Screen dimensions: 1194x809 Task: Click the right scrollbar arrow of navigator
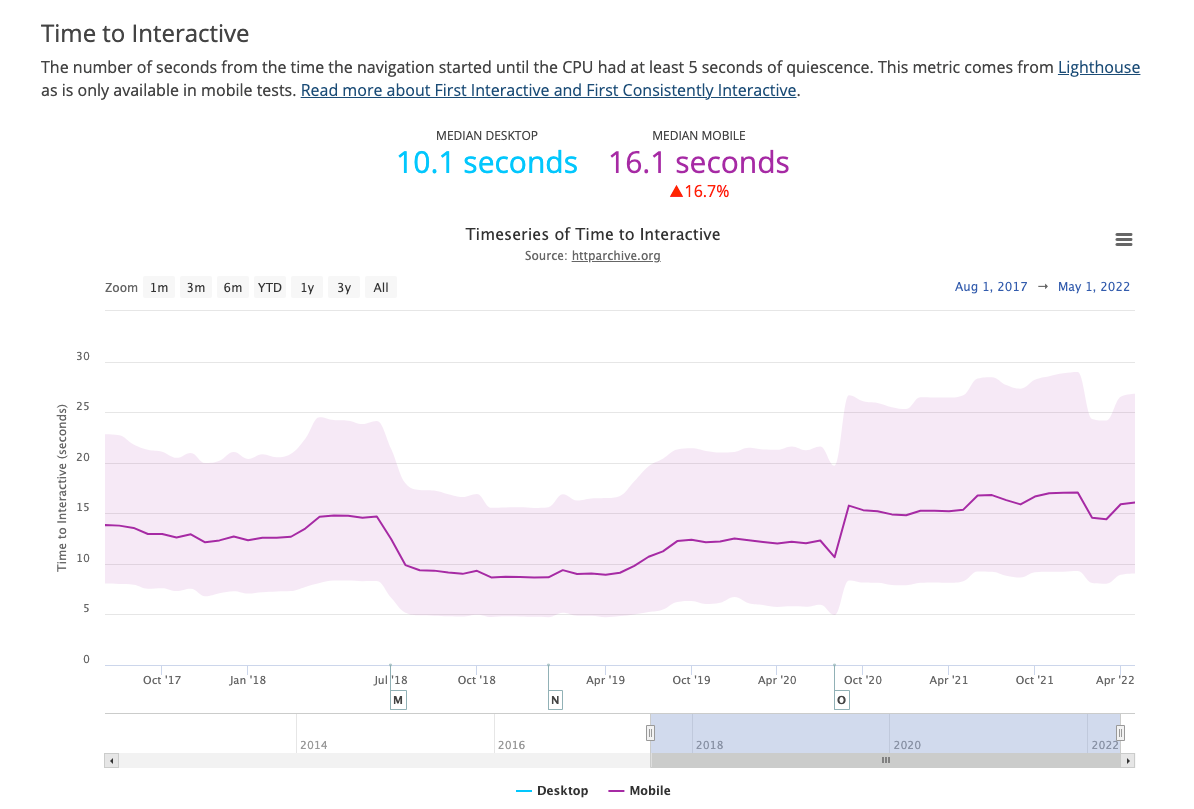point(1128,760)
